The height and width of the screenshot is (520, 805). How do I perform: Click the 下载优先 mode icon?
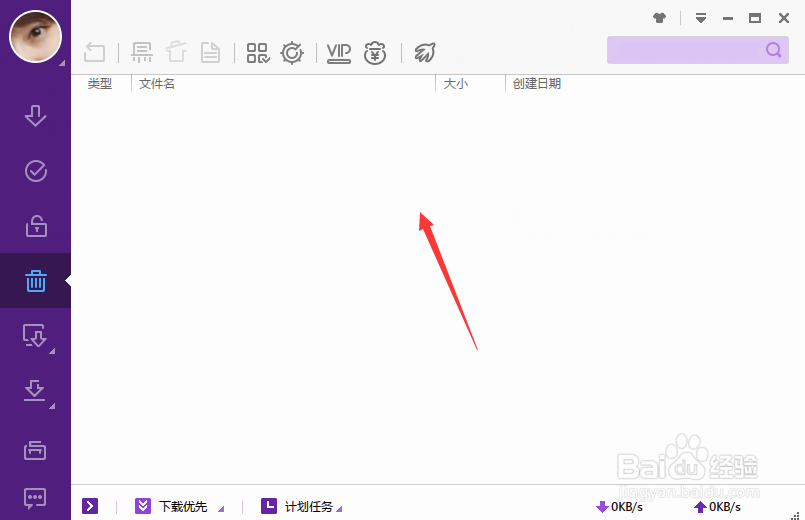(143, 506)
